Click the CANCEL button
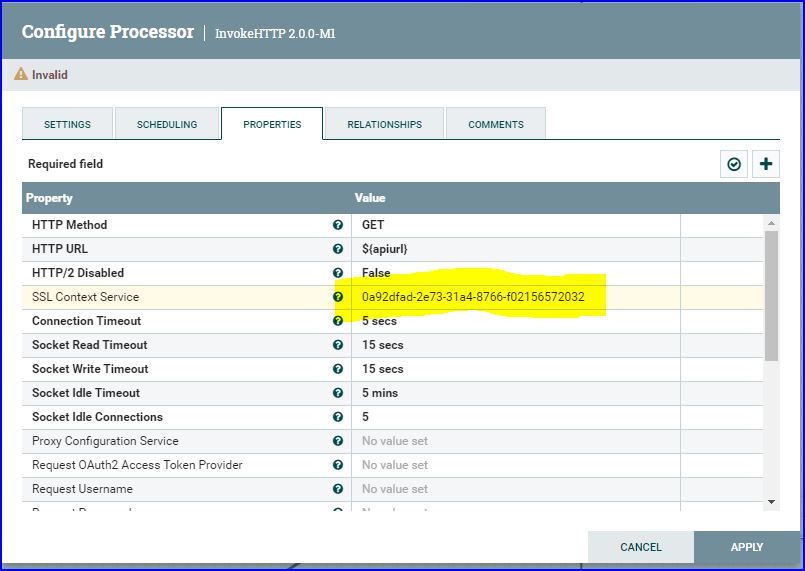 [641, 547]
